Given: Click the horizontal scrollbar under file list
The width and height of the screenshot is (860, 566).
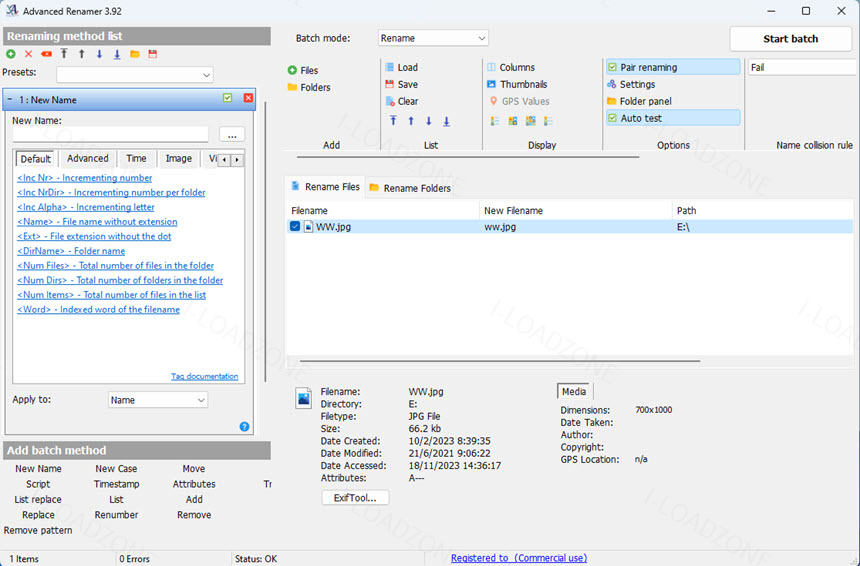Looking at the screenshot, I should point(500,361).
